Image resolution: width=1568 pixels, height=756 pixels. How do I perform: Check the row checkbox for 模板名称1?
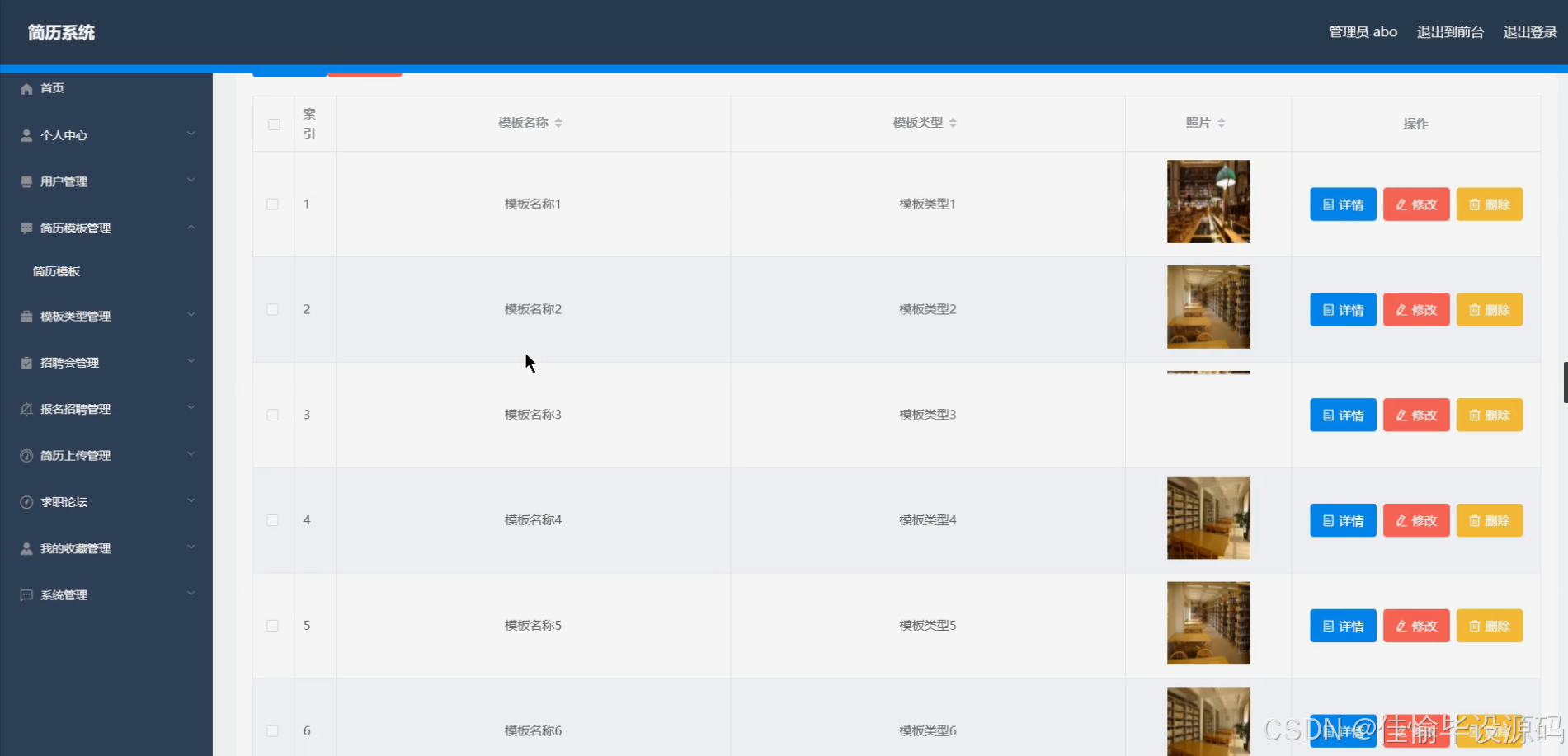(272, 204)
